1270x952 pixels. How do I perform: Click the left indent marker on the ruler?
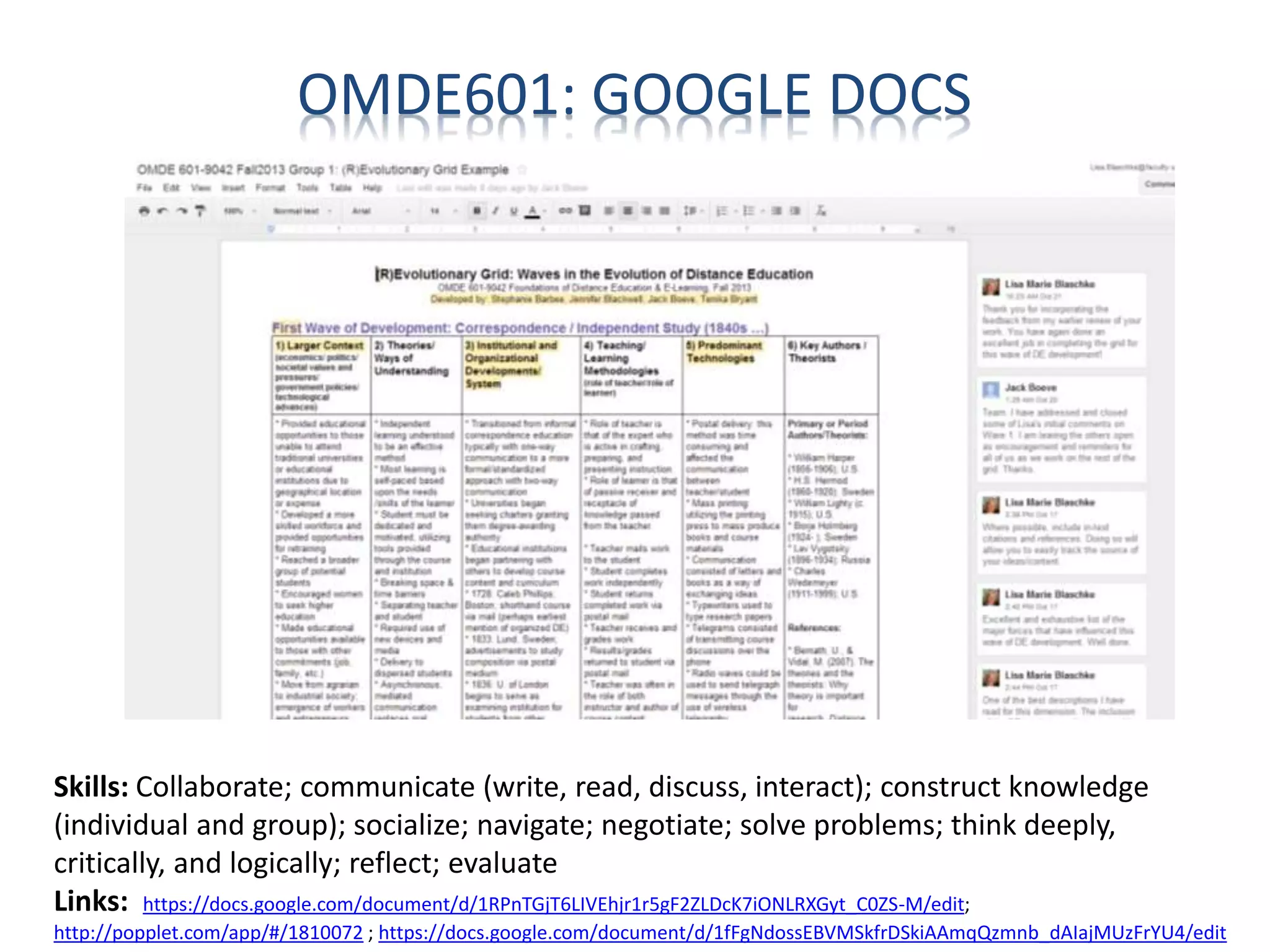click(271, 230)
